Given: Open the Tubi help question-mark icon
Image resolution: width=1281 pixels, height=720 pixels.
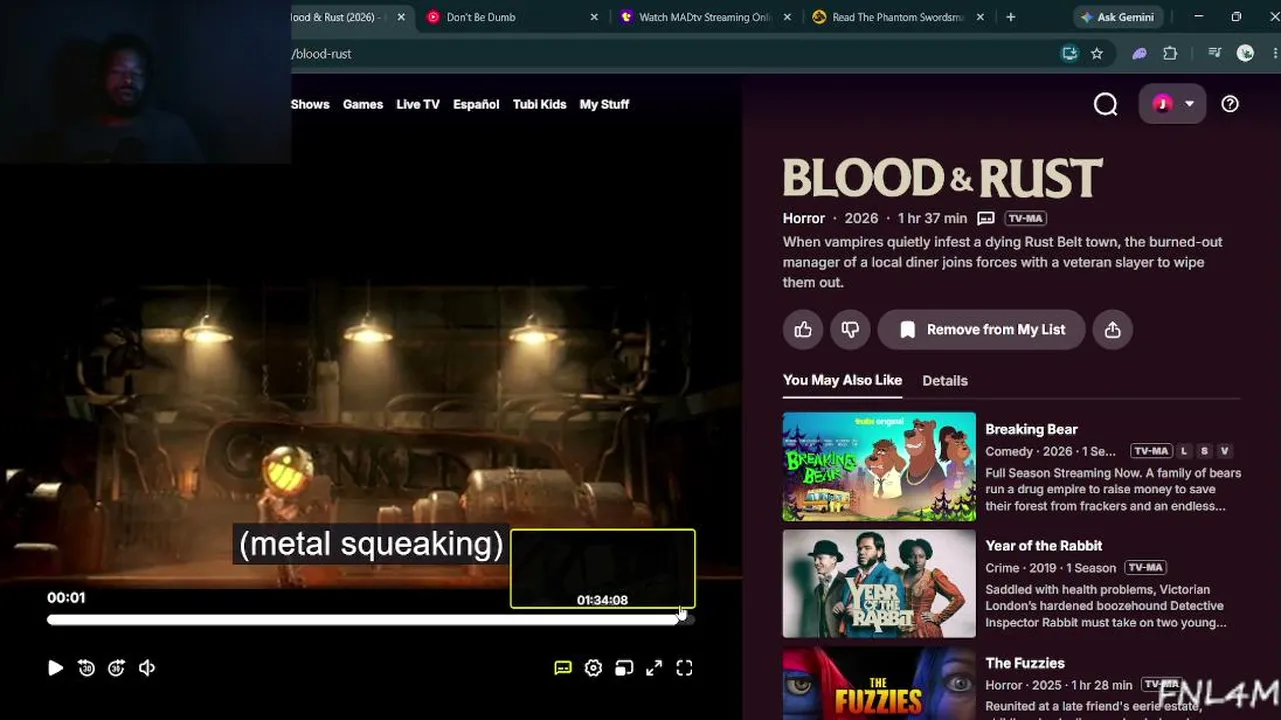Looking at the screenshot, I should 1230,104.
